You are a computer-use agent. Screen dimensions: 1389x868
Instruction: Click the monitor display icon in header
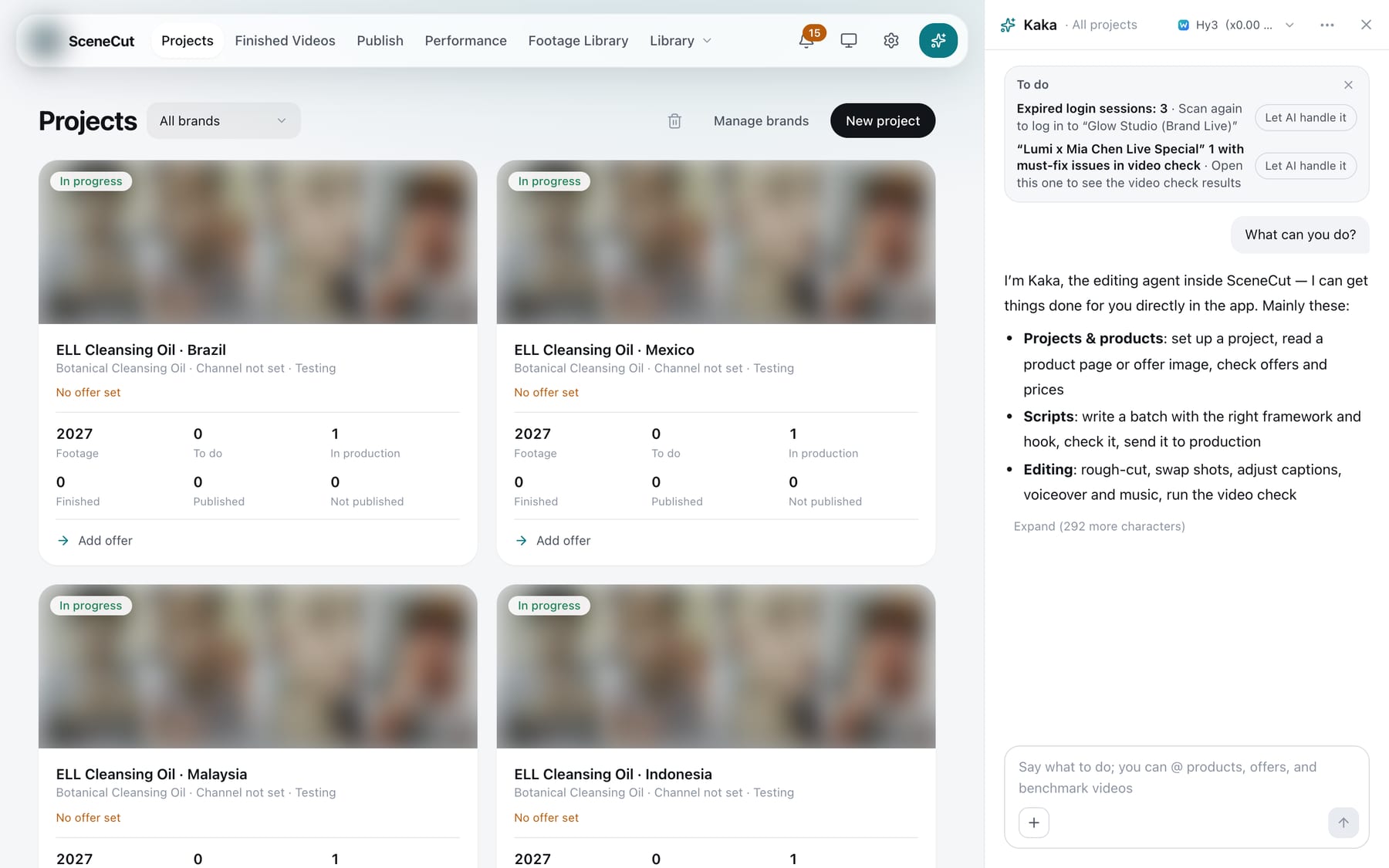pyautogui.click(x=849, y=40)
